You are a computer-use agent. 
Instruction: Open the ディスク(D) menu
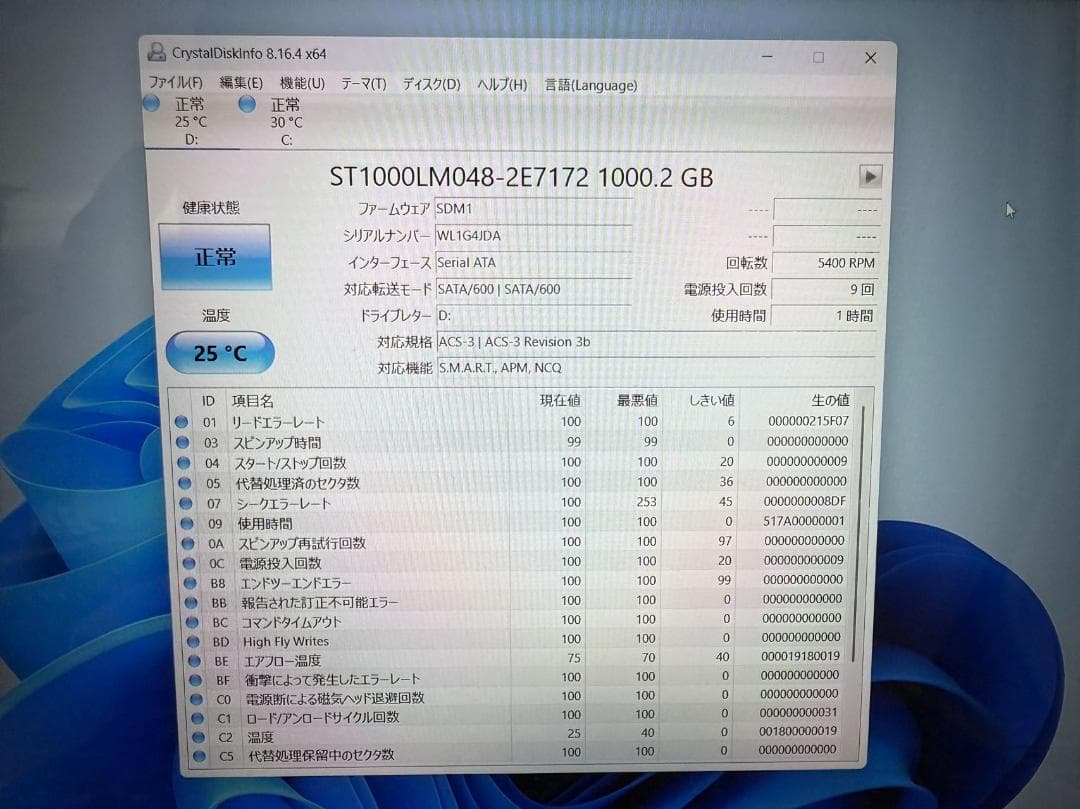430,85
